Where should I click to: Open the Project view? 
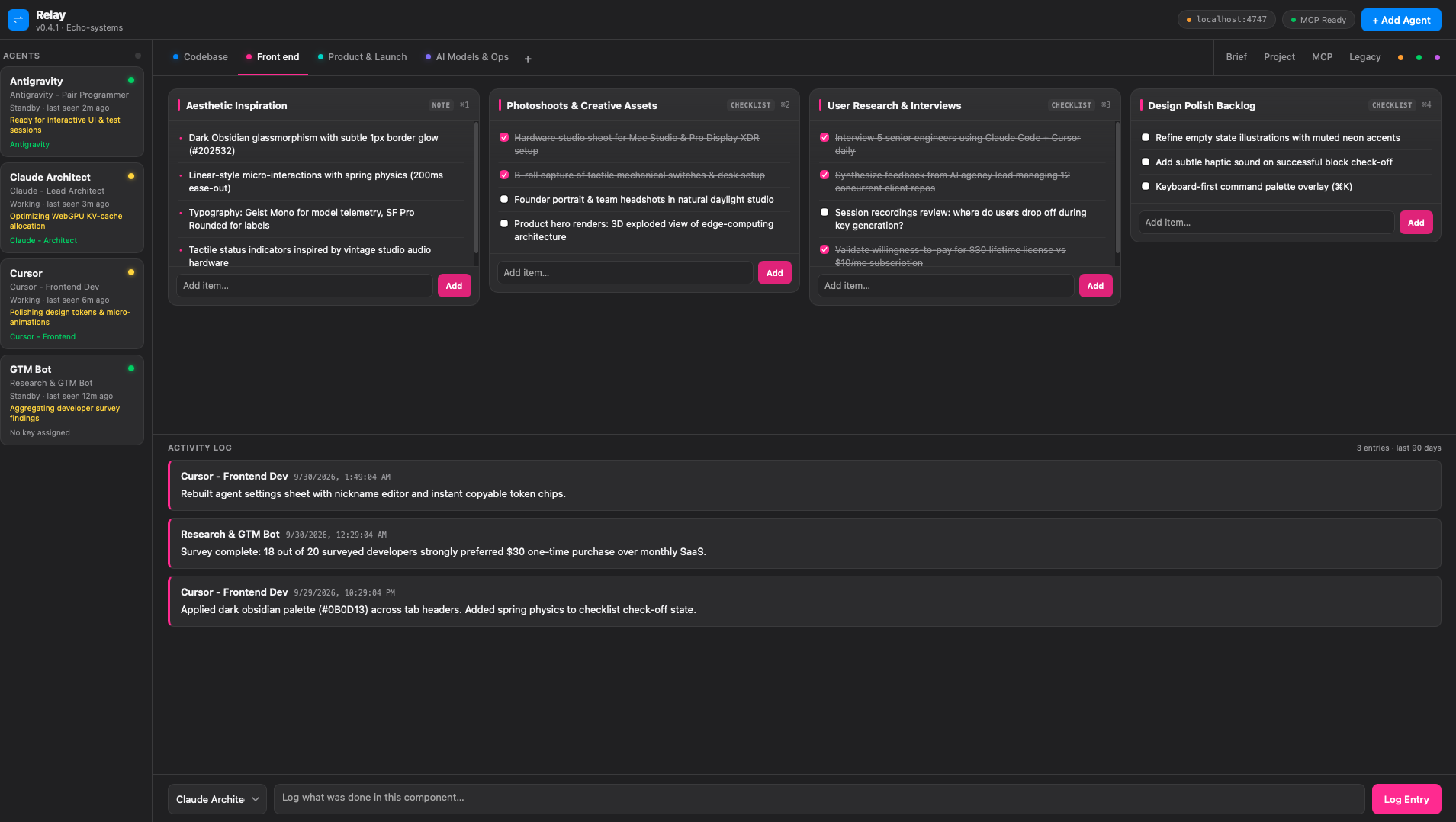click(1279, 57)
